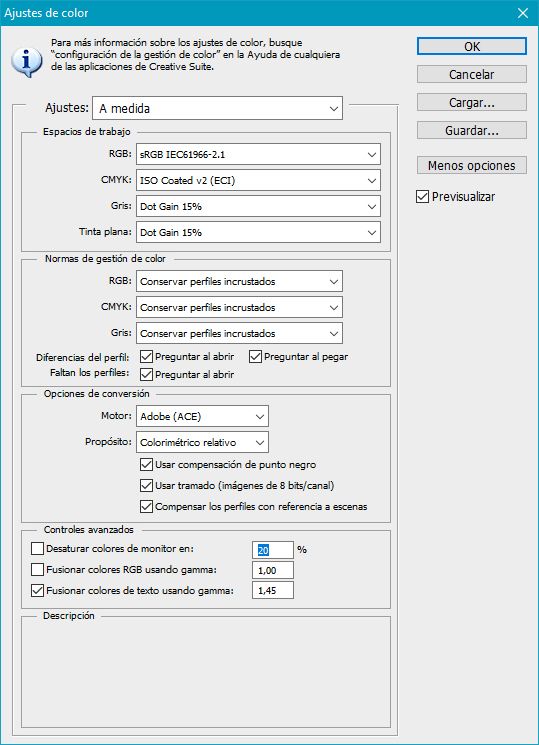Click the blue information icon
This screenshot has height=745, width=539.
coord(27,61)
